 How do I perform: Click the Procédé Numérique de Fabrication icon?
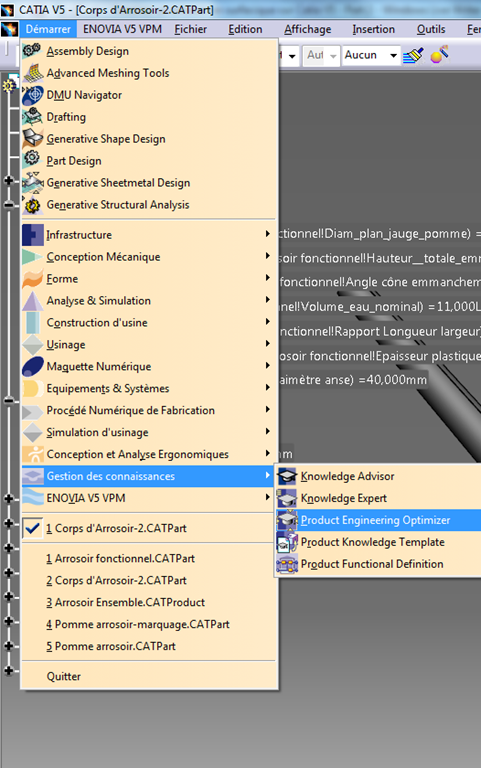(32, 410)
